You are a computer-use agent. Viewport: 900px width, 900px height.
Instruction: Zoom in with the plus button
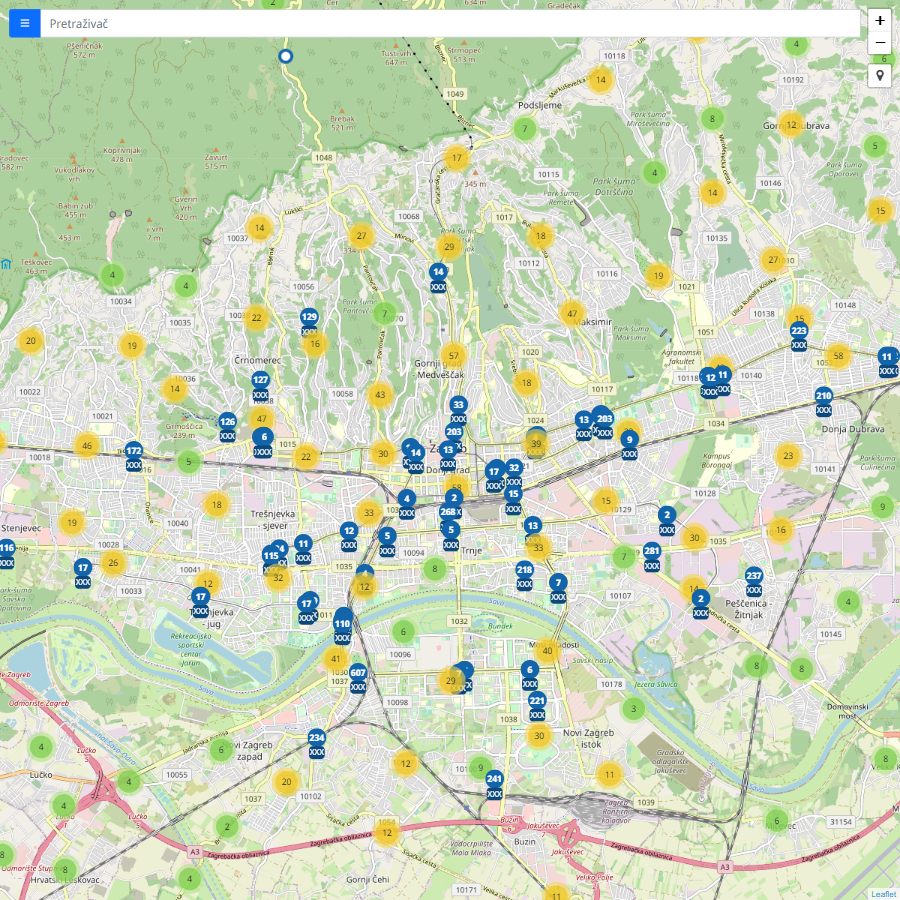tap(879, 20)
